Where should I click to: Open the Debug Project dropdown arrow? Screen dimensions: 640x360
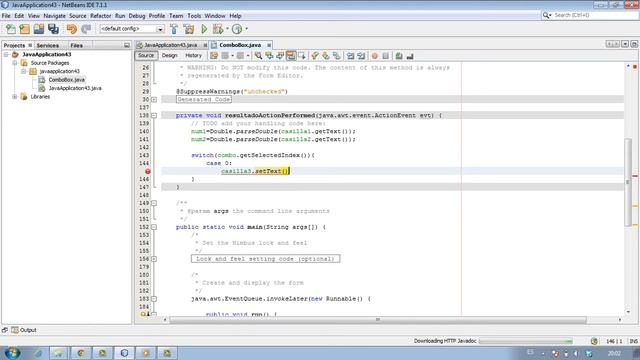point(227,29)
